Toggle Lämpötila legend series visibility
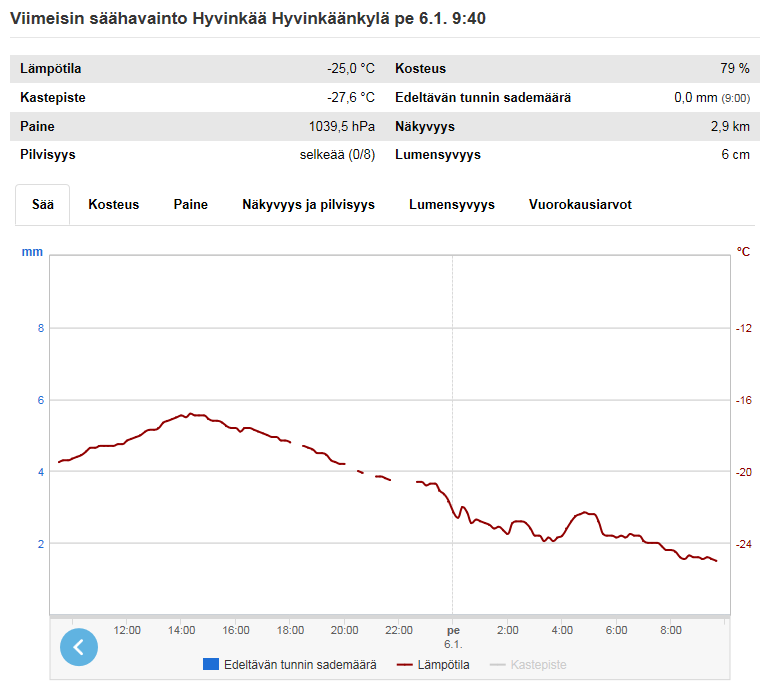 point(433,664)
